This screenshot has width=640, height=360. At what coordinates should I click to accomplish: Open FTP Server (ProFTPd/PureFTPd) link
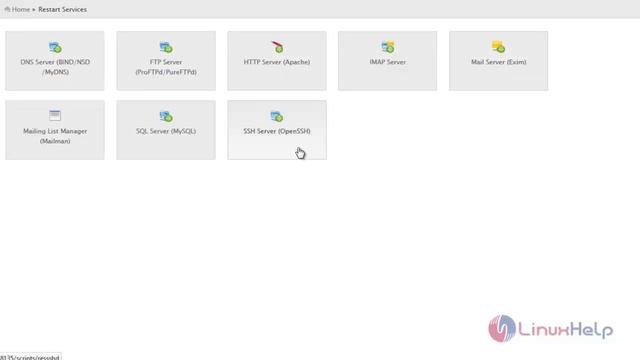[166, 67]
